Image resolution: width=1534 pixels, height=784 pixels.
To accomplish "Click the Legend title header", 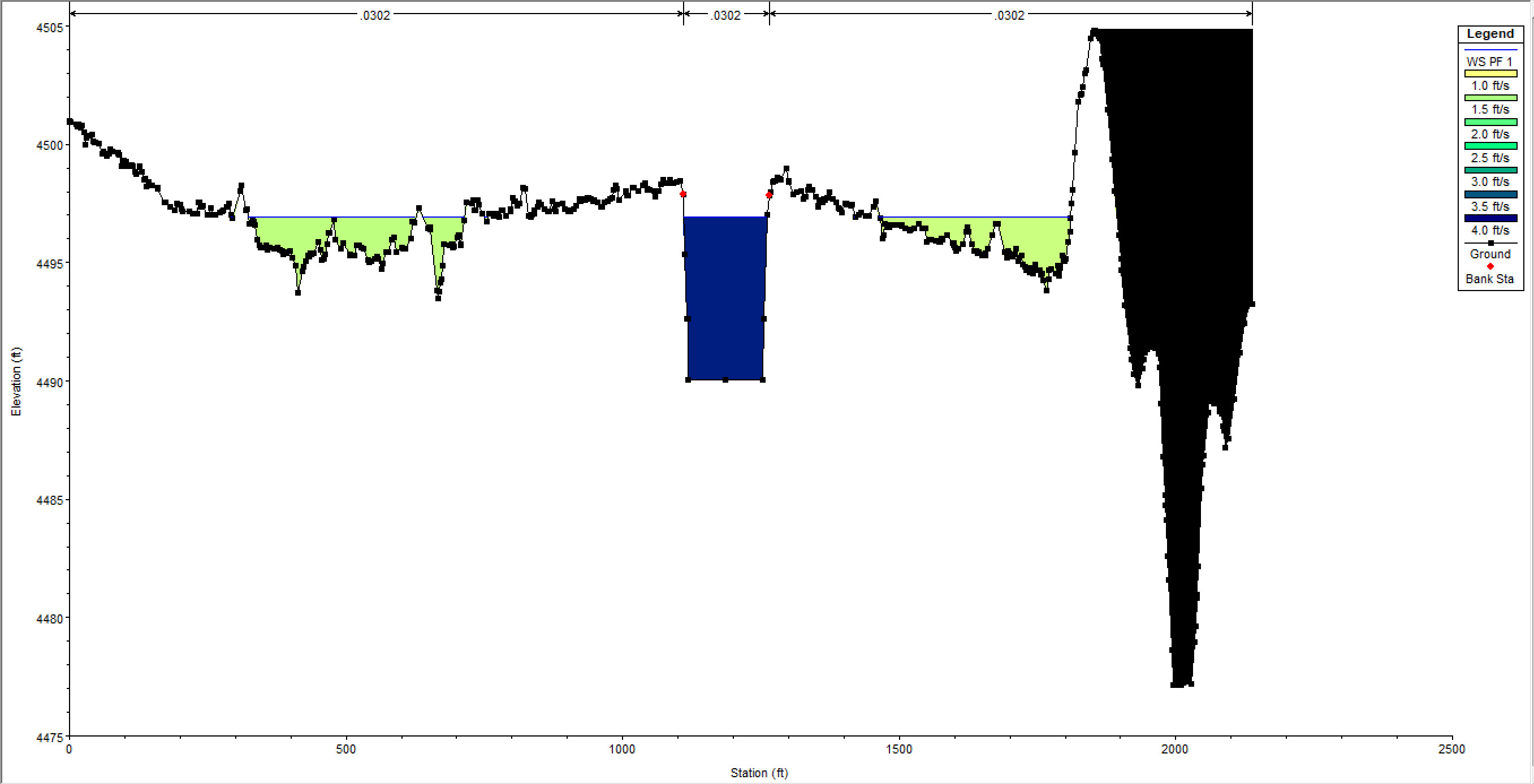I will (x=1490, y=34).
